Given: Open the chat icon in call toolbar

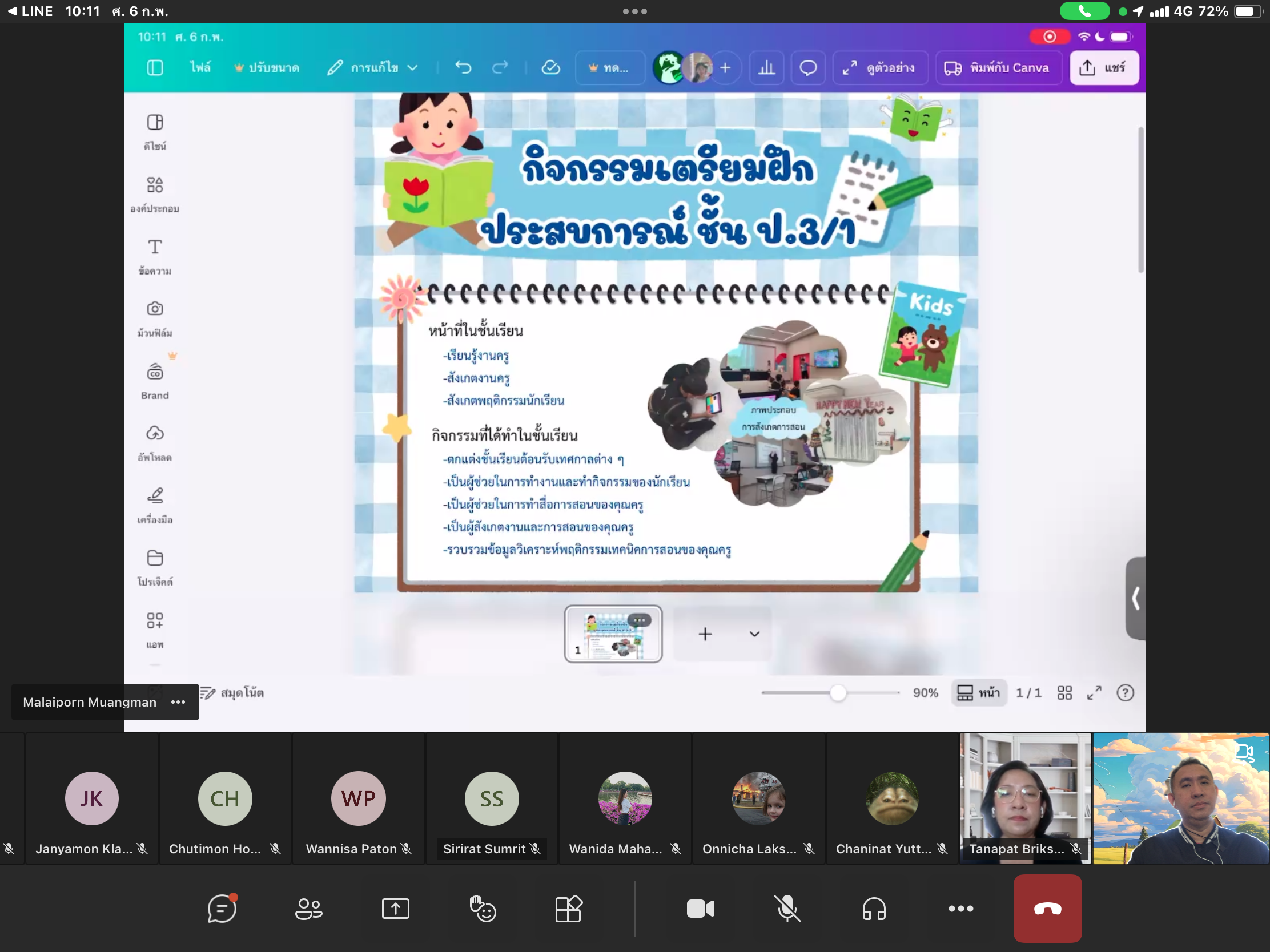Looking at the screenshot, I should coord(222,909).
